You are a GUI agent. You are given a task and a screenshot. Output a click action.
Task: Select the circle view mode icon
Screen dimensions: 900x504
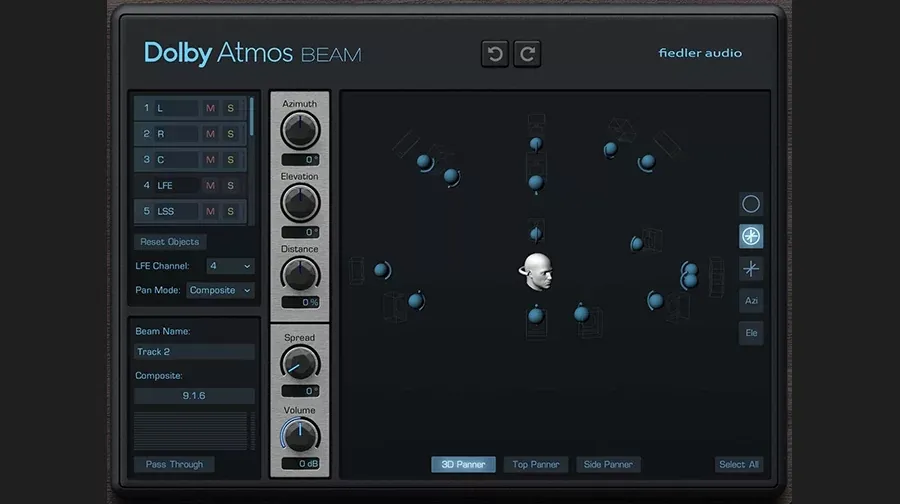click(x=751, y=204)
